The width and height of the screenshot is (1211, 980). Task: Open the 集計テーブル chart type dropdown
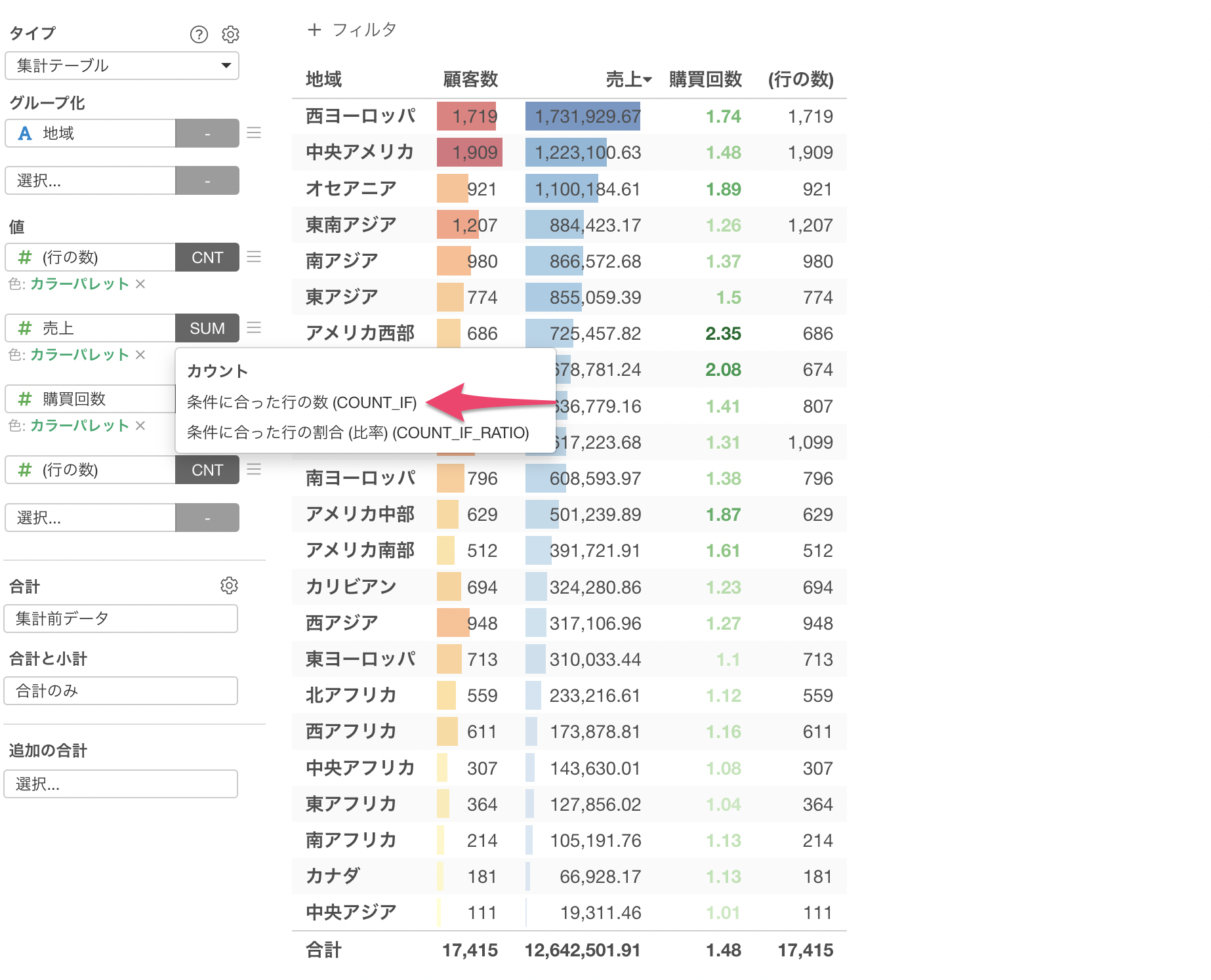tap(122, 66)
